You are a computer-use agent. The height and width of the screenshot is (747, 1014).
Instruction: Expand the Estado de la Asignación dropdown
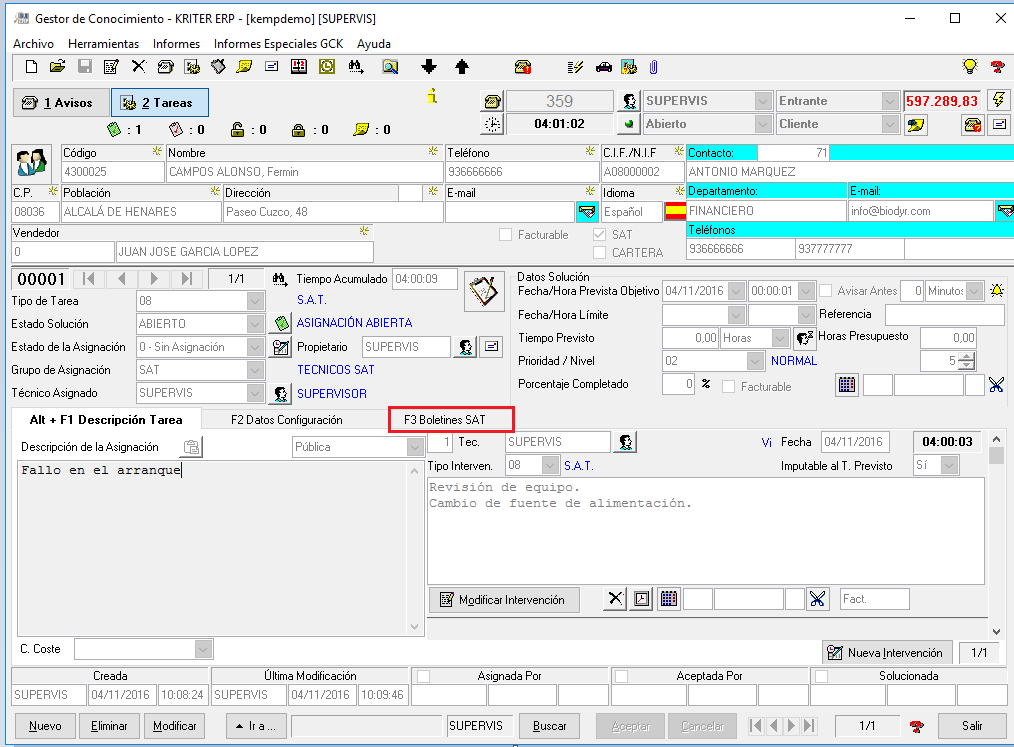click(255, 347)
